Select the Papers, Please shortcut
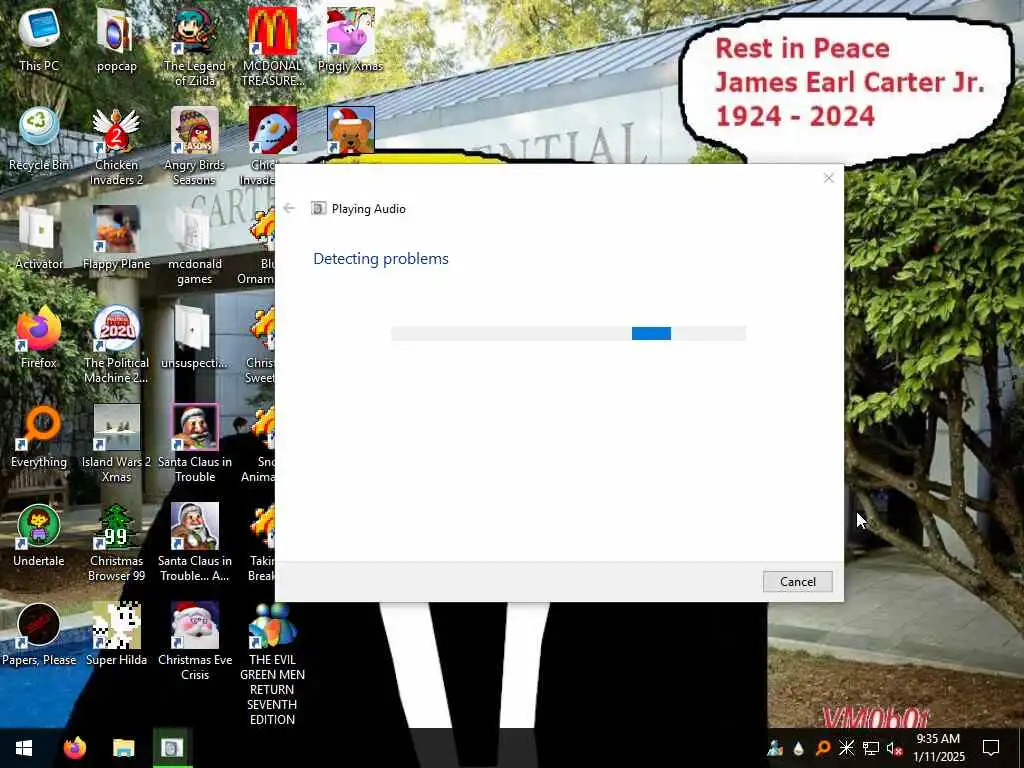1024x768 pixels. 39,635
